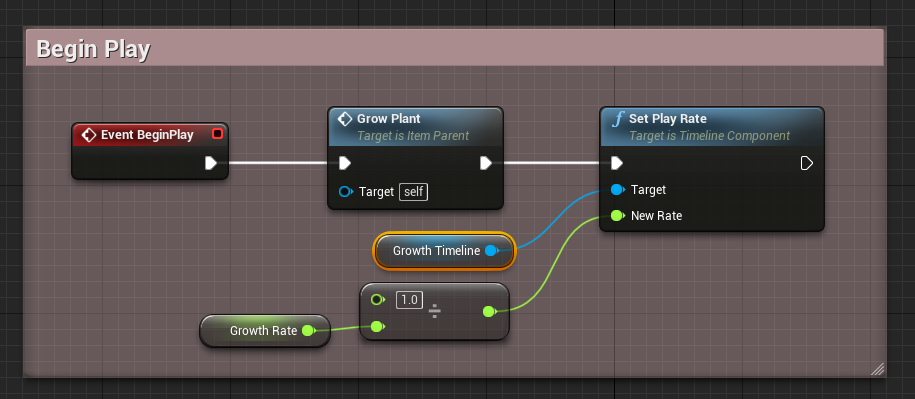Image resolution: width=915 pixels, height=399 pixels.
Task: Click the Growth Timeline blue output pin
Action: tap(491, 251)
